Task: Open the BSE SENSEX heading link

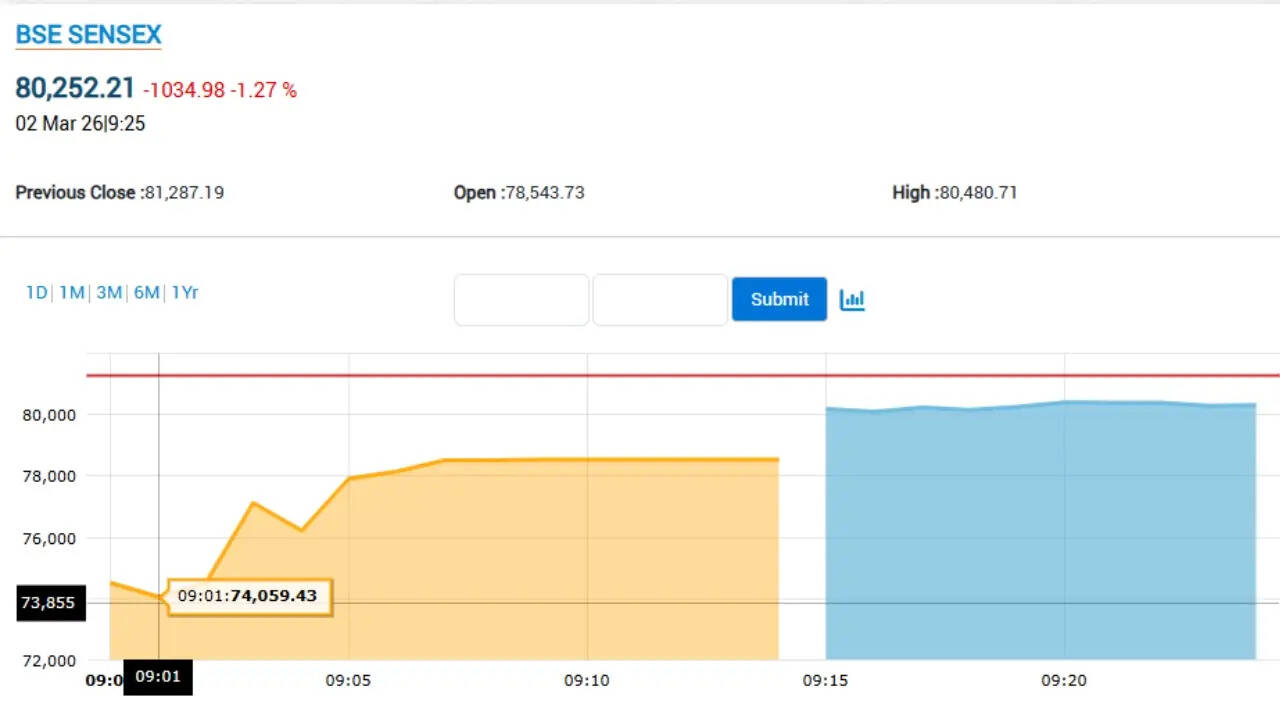Action: click(x=88, y=35)
